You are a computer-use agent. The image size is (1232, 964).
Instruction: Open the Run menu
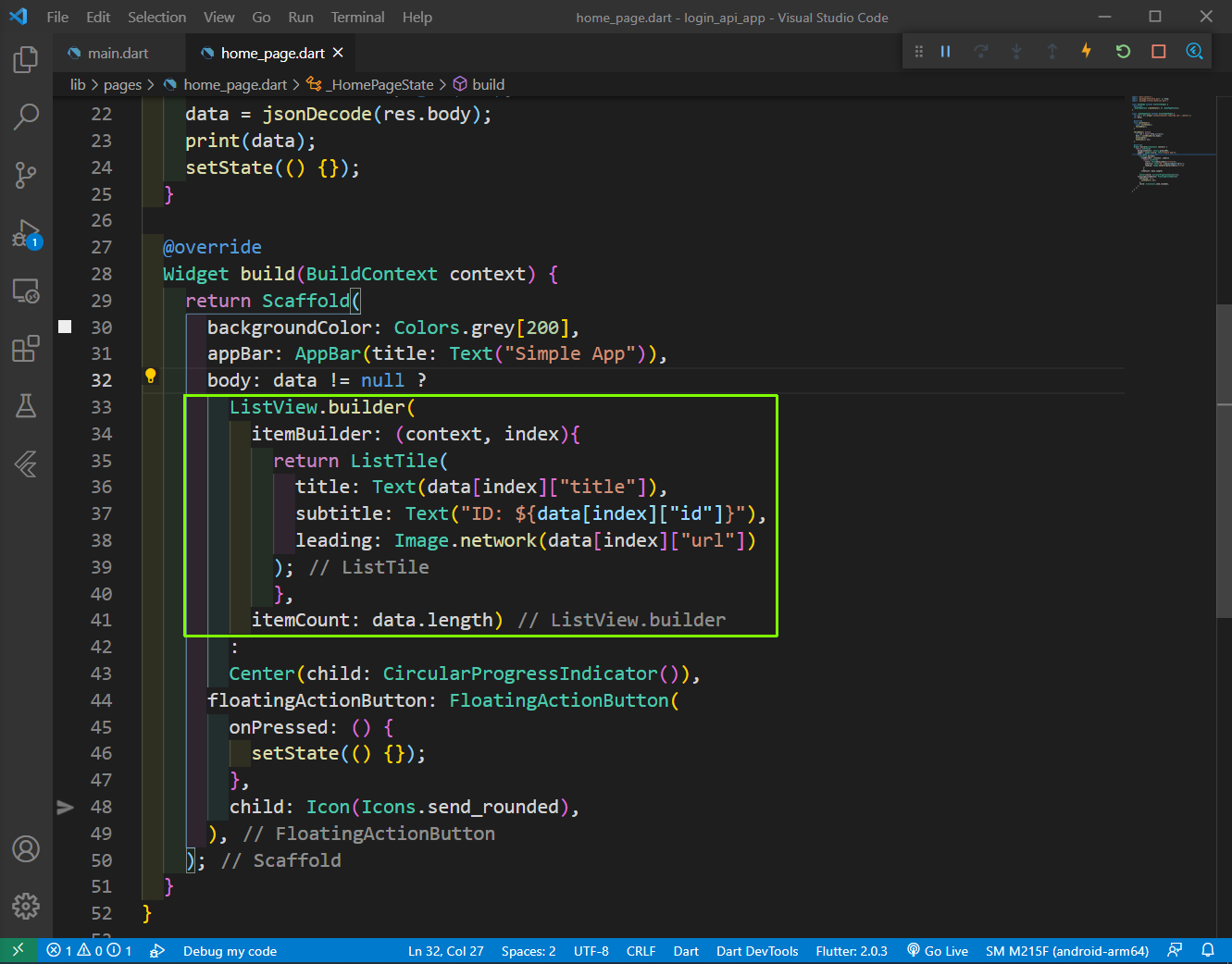point(300,17)
